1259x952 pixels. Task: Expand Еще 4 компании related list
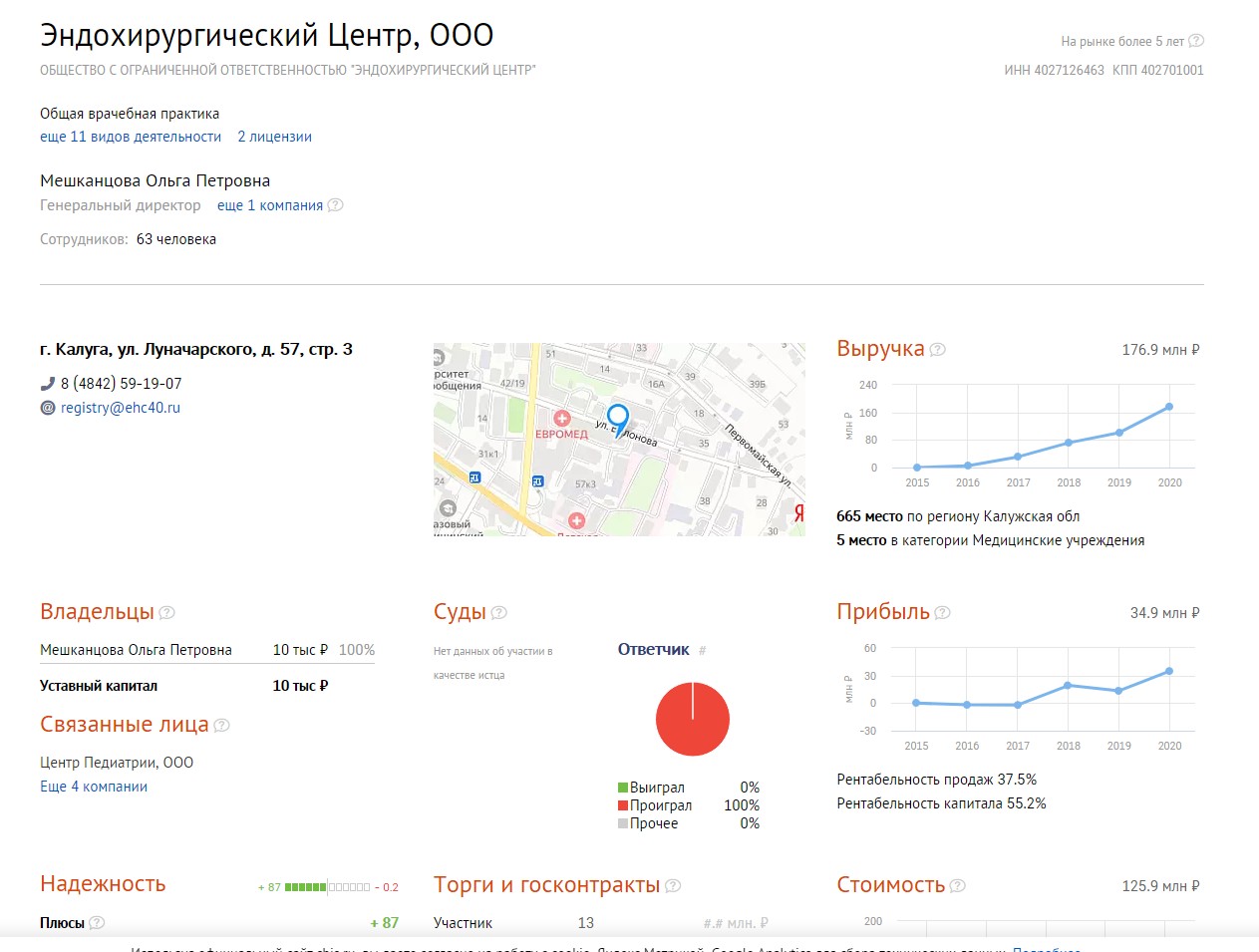coord(94,787)
